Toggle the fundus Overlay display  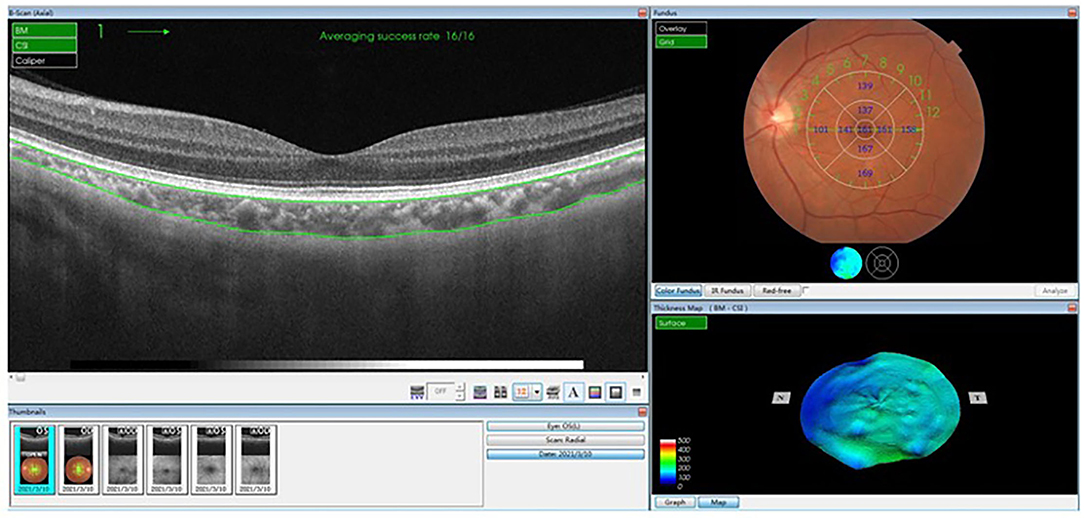pos(681,28)
